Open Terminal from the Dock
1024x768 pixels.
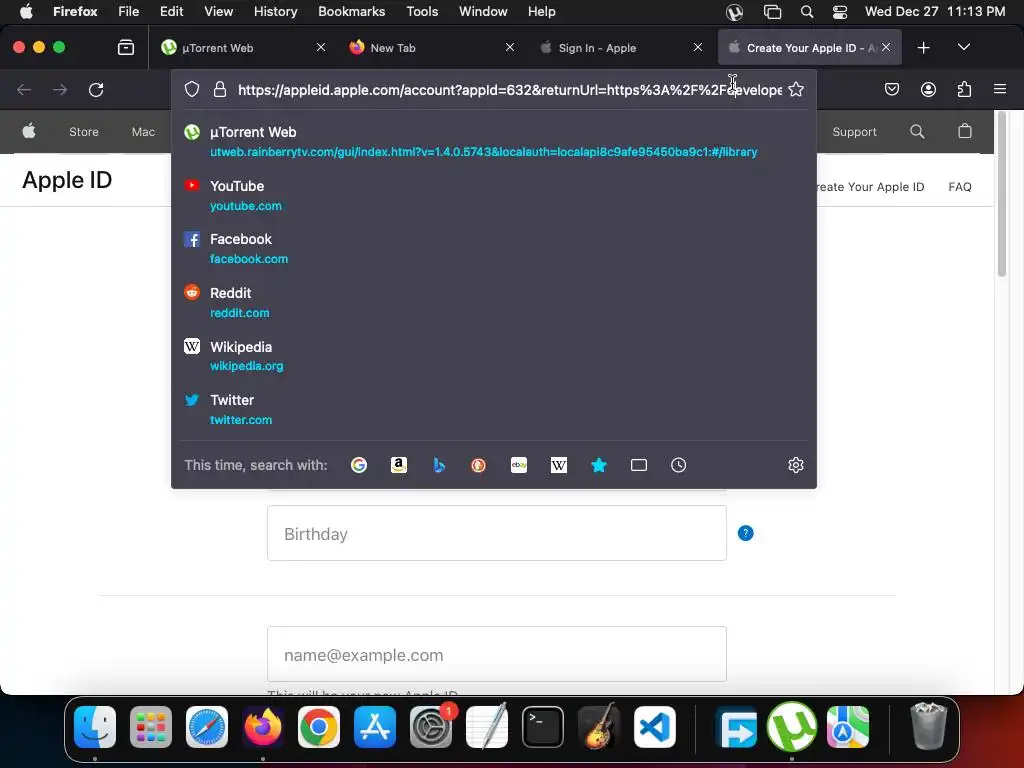click(543, 727)
